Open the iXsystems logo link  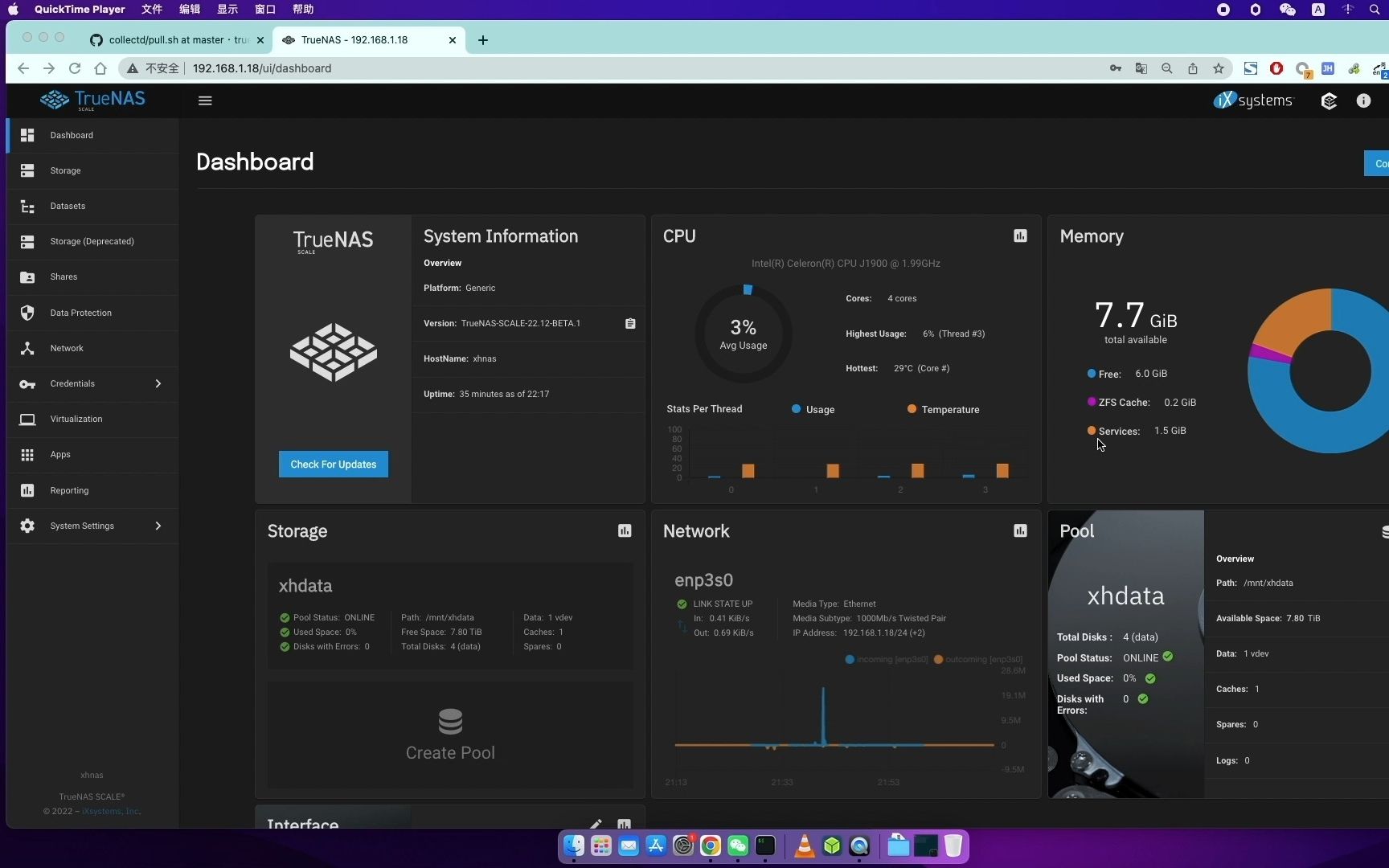tap(1253, 100)
